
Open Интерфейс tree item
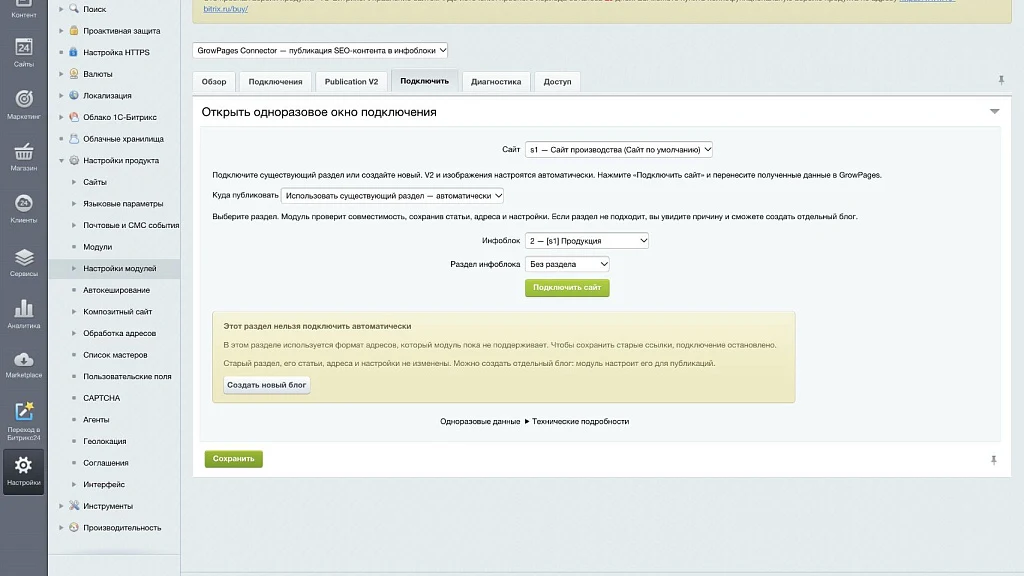pos(104,483)
